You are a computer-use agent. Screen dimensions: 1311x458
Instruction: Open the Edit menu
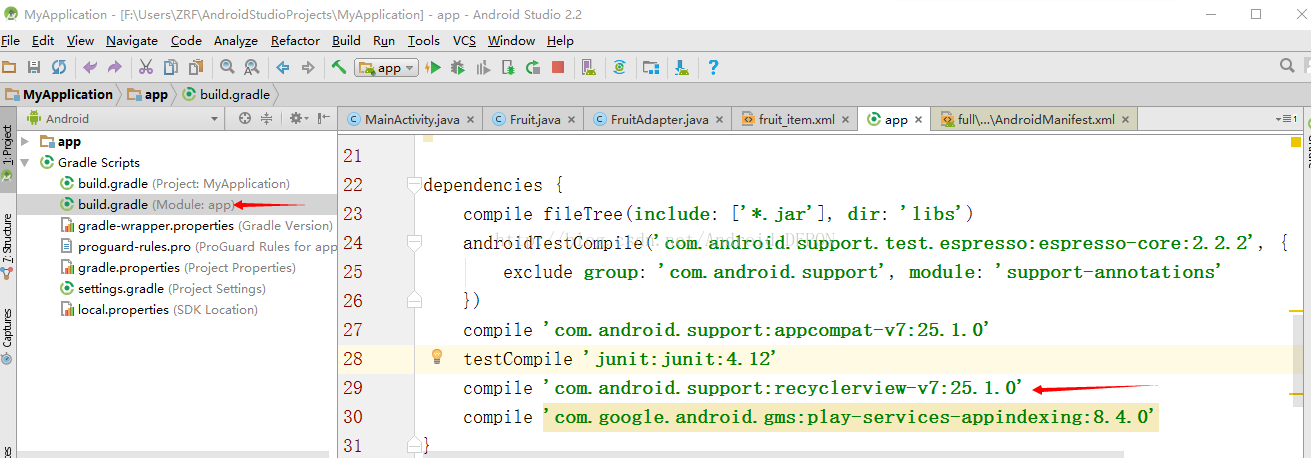click(x=43, y=41)
